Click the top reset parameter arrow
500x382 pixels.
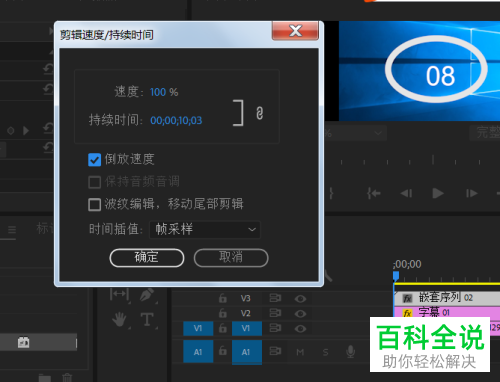[49, 69]
